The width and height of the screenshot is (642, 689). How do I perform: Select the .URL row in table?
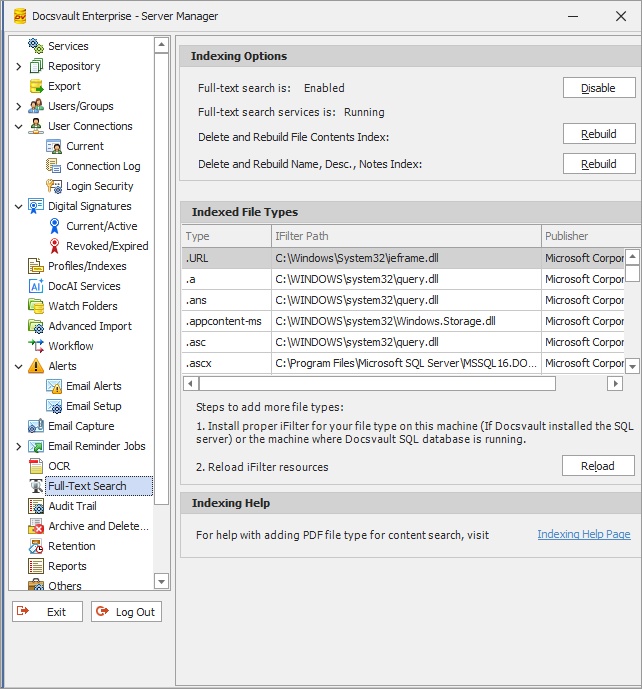point(403,258)
